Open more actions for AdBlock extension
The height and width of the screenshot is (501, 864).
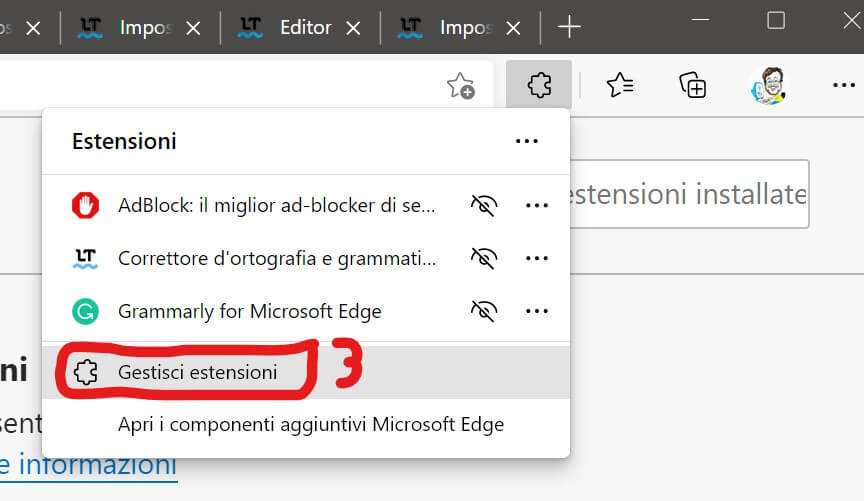(x=537, y=206)
